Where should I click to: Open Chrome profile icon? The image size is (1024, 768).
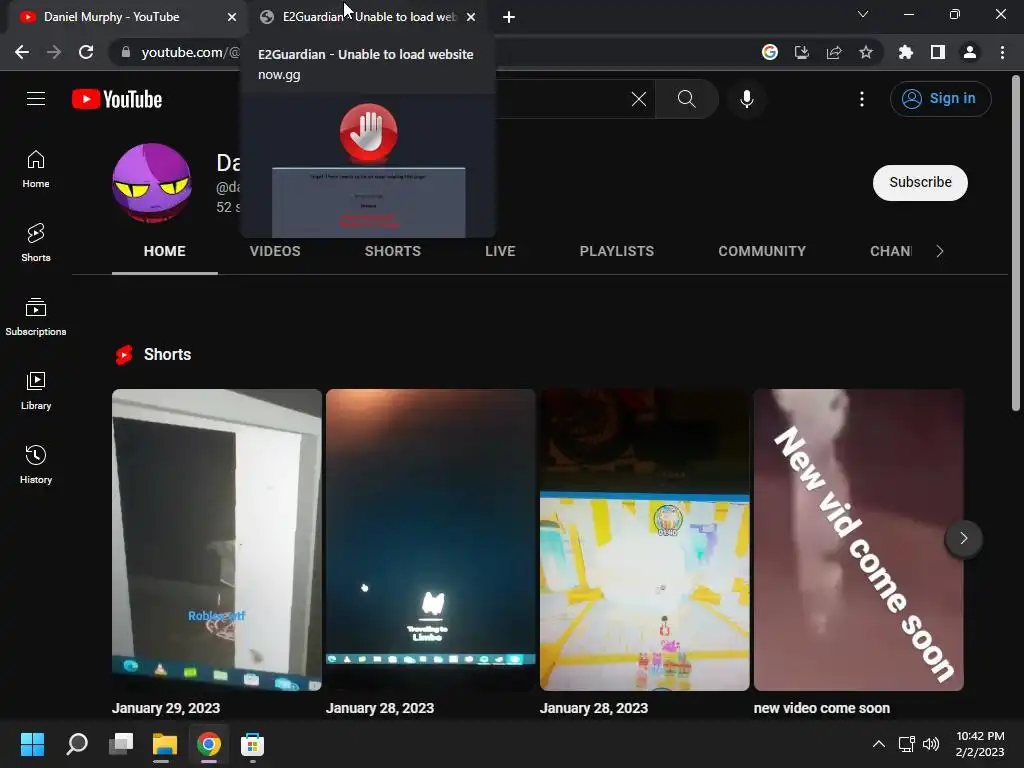click(970, 52)
